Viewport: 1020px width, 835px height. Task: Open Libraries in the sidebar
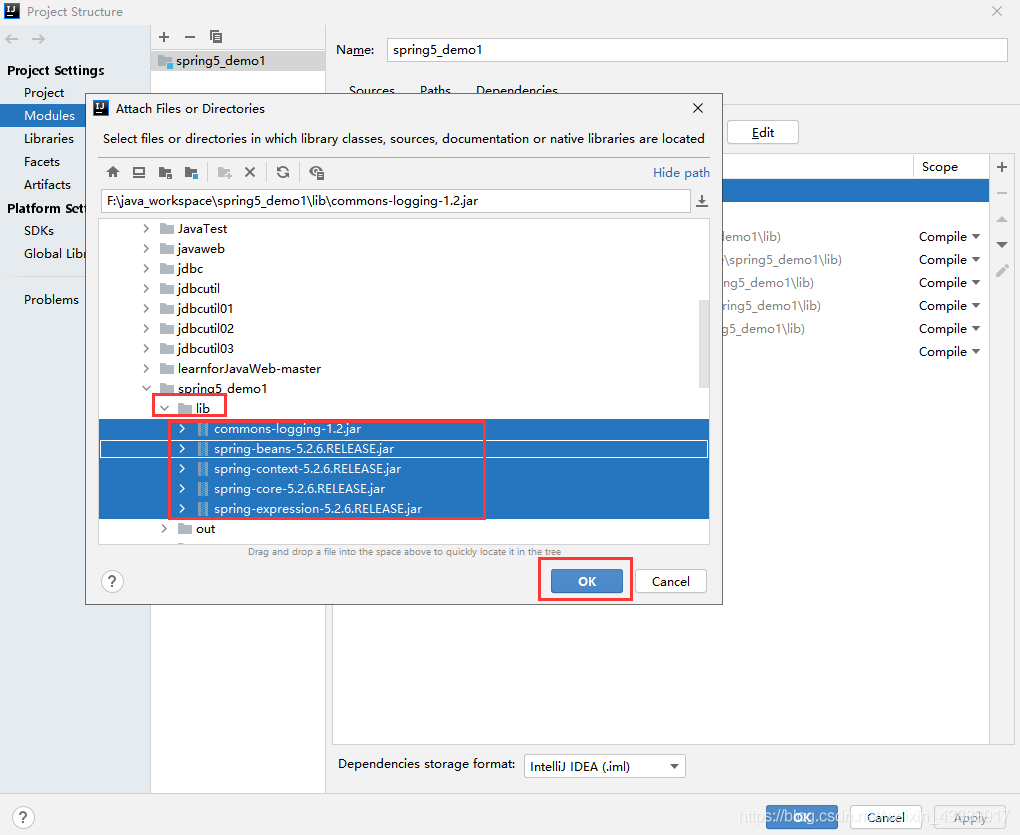point(49,139)
